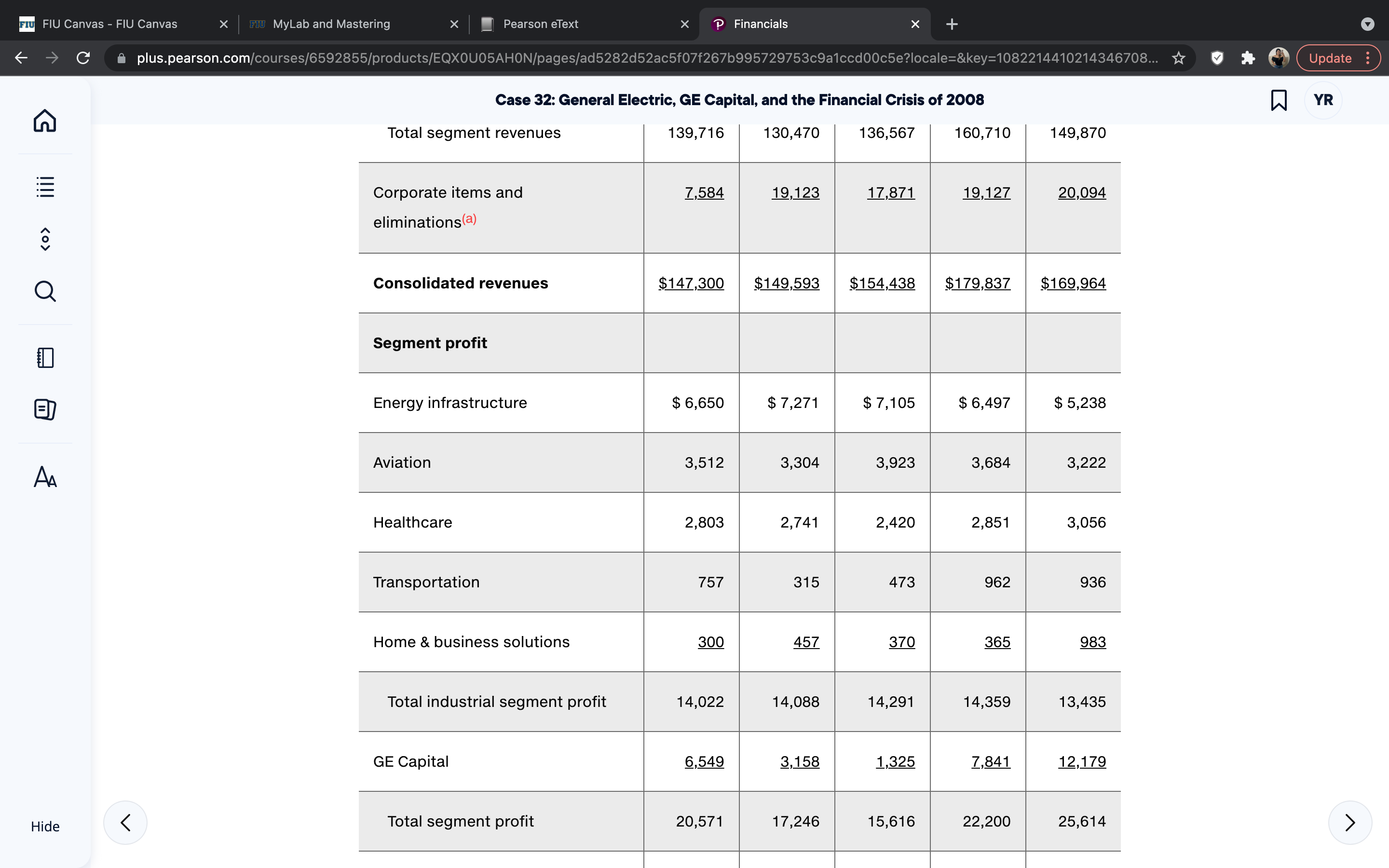Open the Chrome extensions puzzle icon
Image resolution: width=1389 pixels, height=868 pixels.
1247,58
